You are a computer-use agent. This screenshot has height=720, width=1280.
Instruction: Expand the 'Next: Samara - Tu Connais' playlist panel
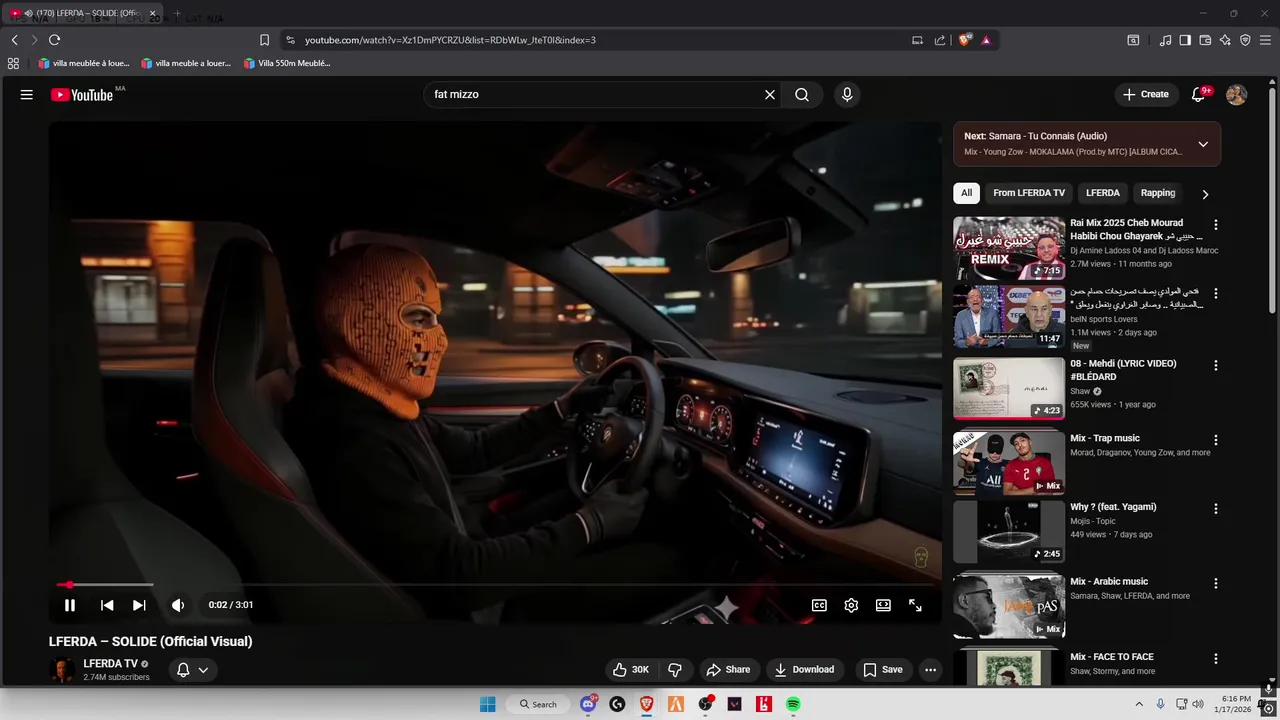(1203, 144)
